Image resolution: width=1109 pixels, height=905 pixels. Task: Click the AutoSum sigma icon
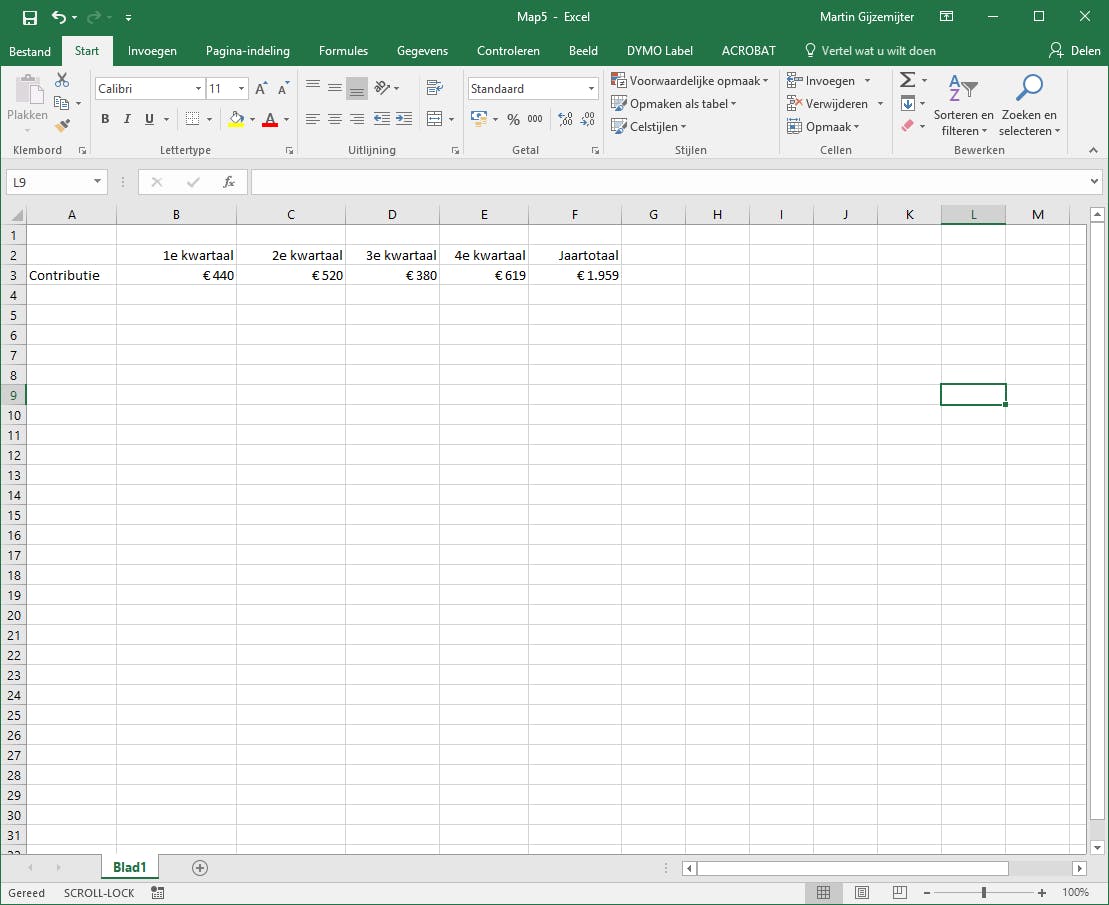(x=907, y=80)
